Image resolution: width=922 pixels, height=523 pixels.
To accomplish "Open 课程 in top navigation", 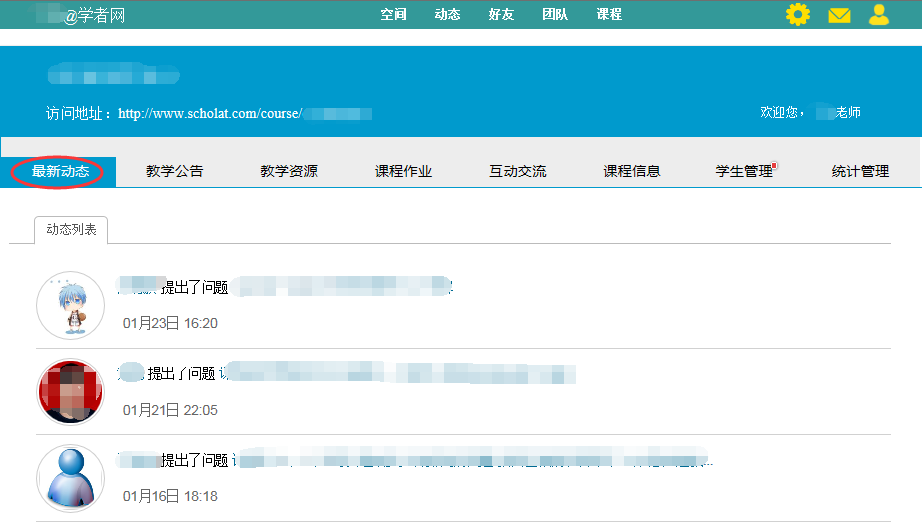I will click(609, 15).
